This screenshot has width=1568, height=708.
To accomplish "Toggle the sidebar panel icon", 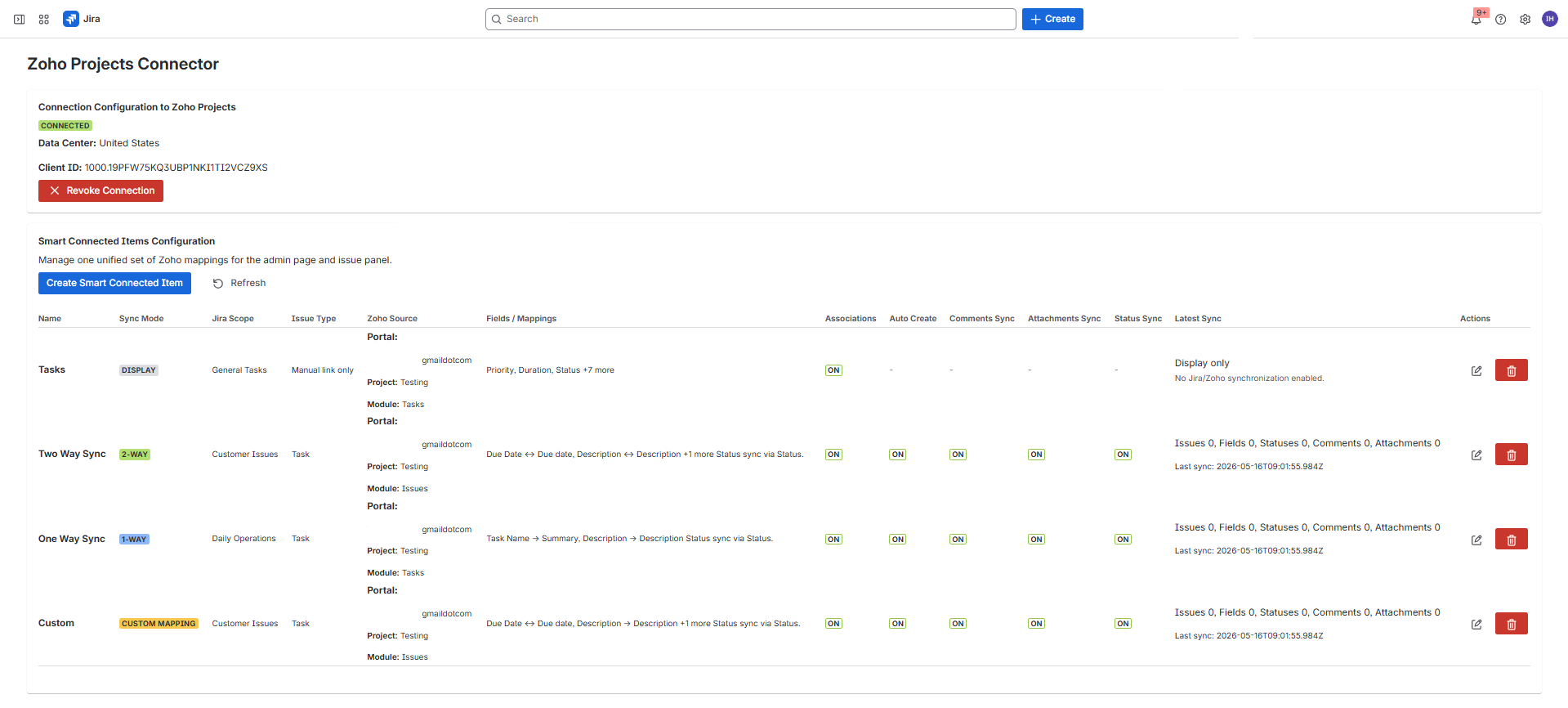I will (20, 19).
